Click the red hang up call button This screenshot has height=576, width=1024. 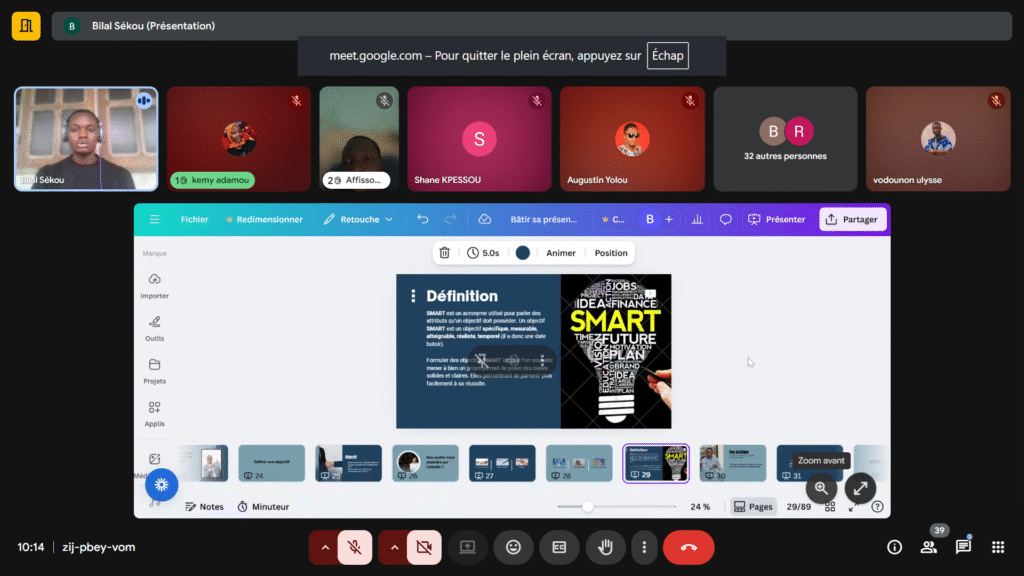[x=688, y=547]
